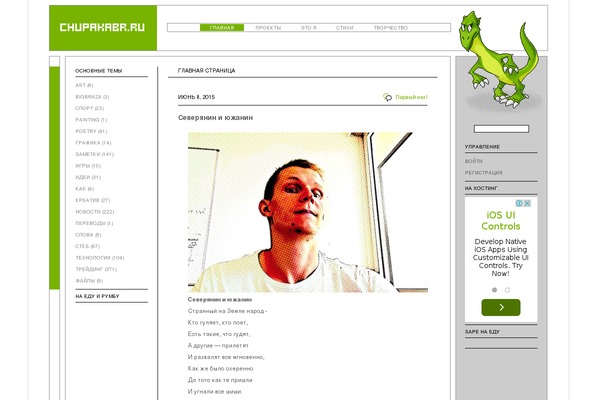Image resolution: width=600 pixels, height=400 pixels.
Task: Click the comment bubble icon beside Первый наз!
Action: tap(388, 97)
